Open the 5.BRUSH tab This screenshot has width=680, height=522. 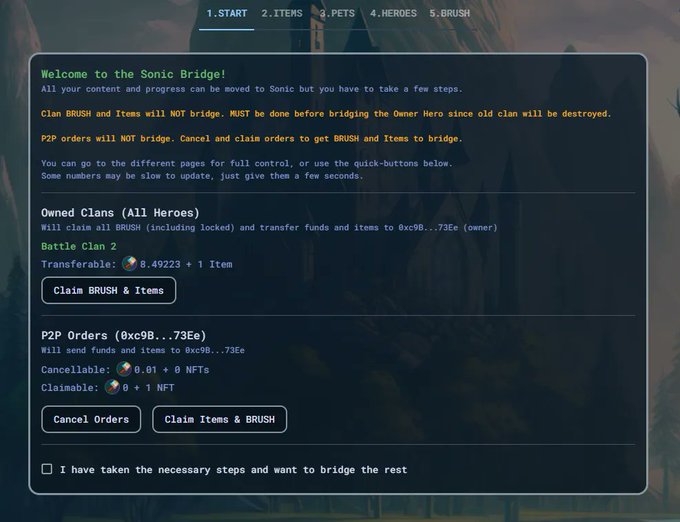point(449,13)
